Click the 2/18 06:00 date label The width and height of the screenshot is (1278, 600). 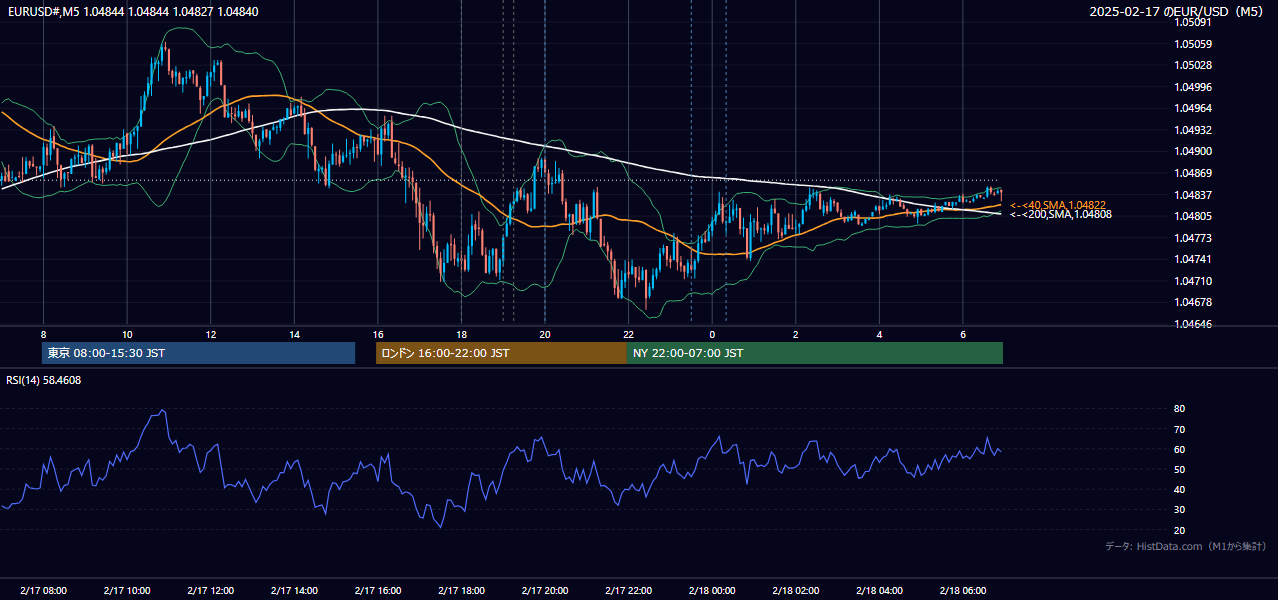click(963, 591)
